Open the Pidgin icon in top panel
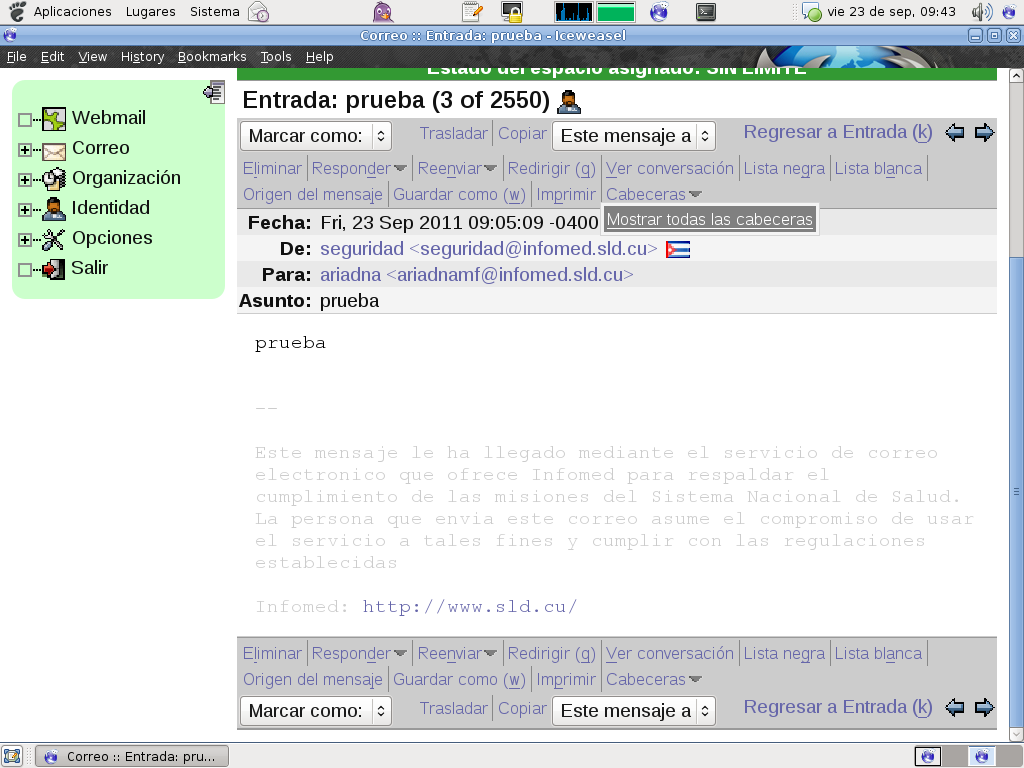The image size is (1024, 768). point(383,12)
